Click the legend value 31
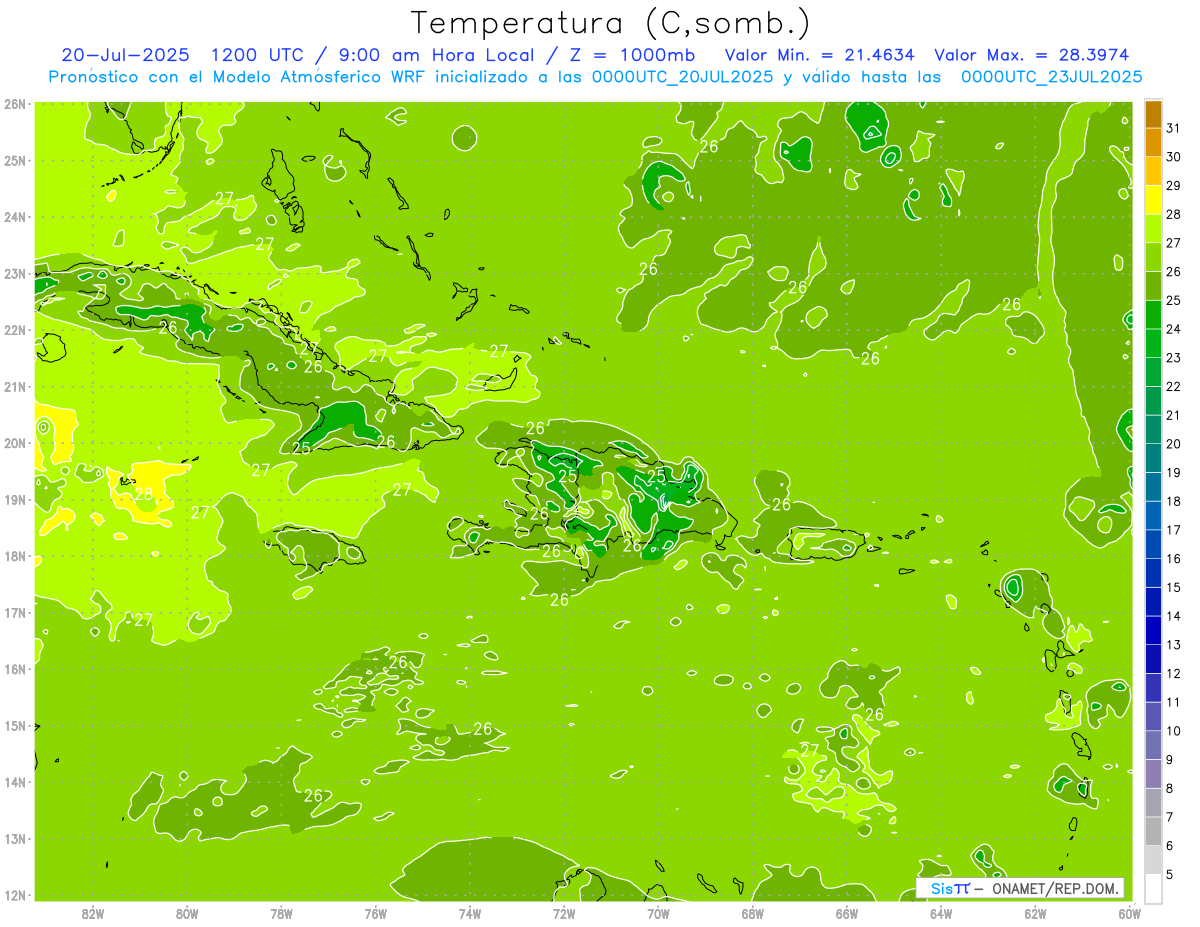The height and width of the screenshot is (927, 1200). (1173, 128)
